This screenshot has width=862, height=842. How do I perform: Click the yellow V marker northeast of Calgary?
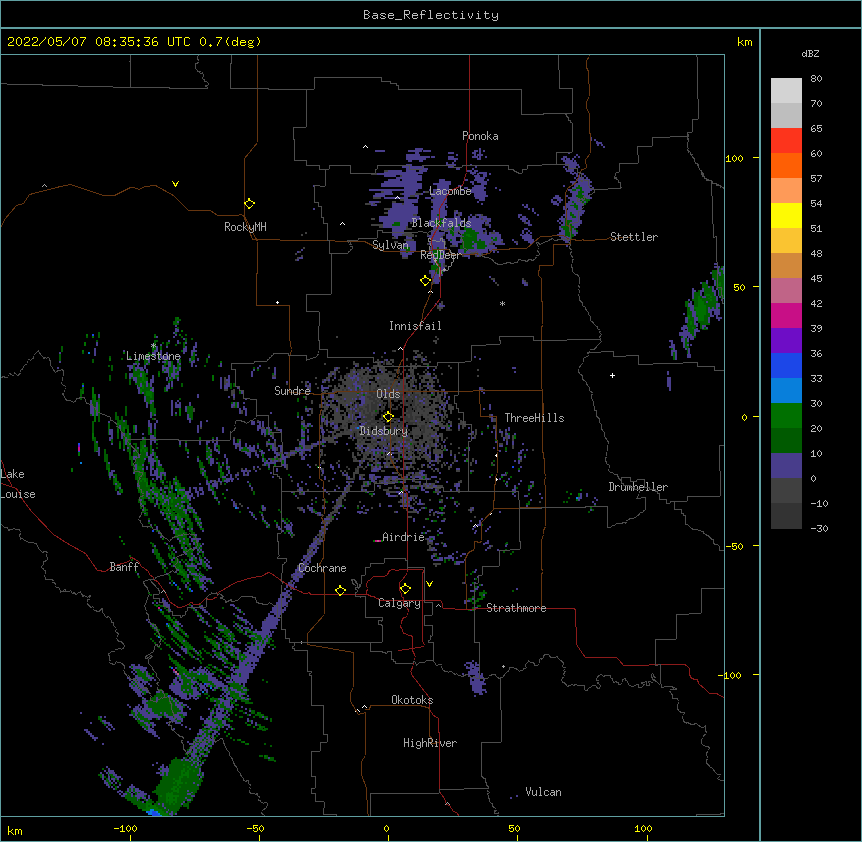click(x=429, y=584)
